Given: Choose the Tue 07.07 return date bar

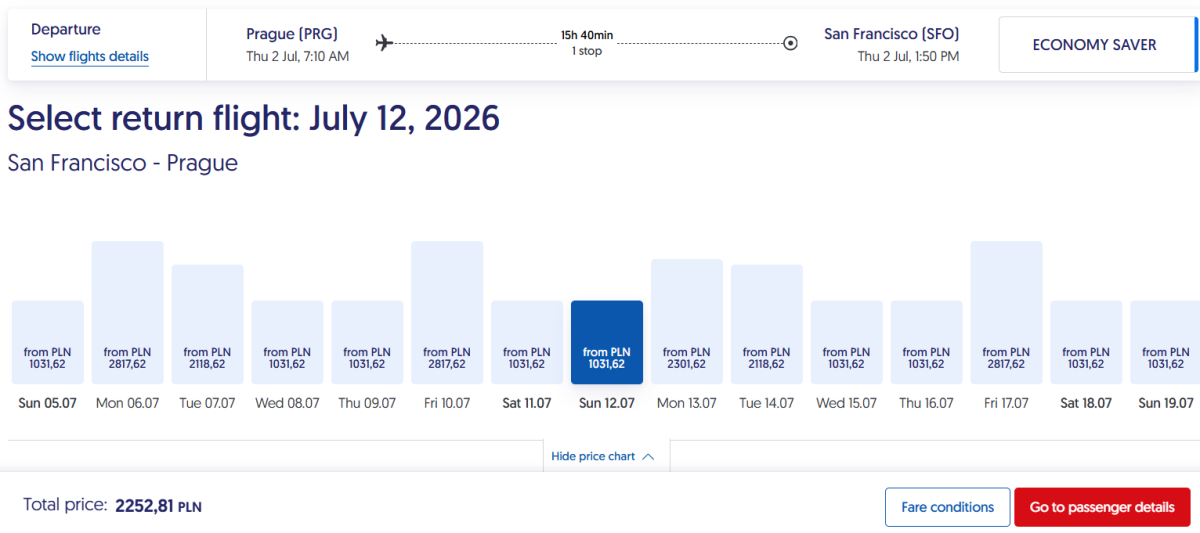Looking at the screenshot, I should point(207,324).
